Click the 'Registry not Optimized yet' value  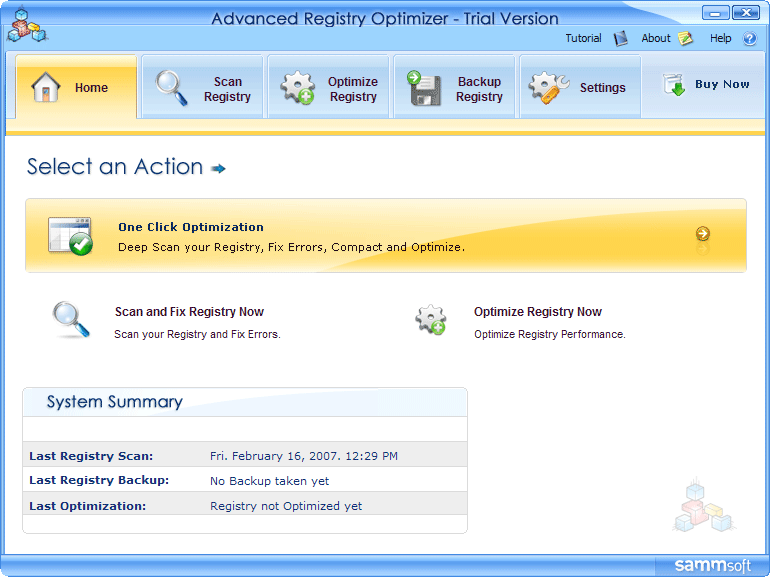(x=286, y=506)
